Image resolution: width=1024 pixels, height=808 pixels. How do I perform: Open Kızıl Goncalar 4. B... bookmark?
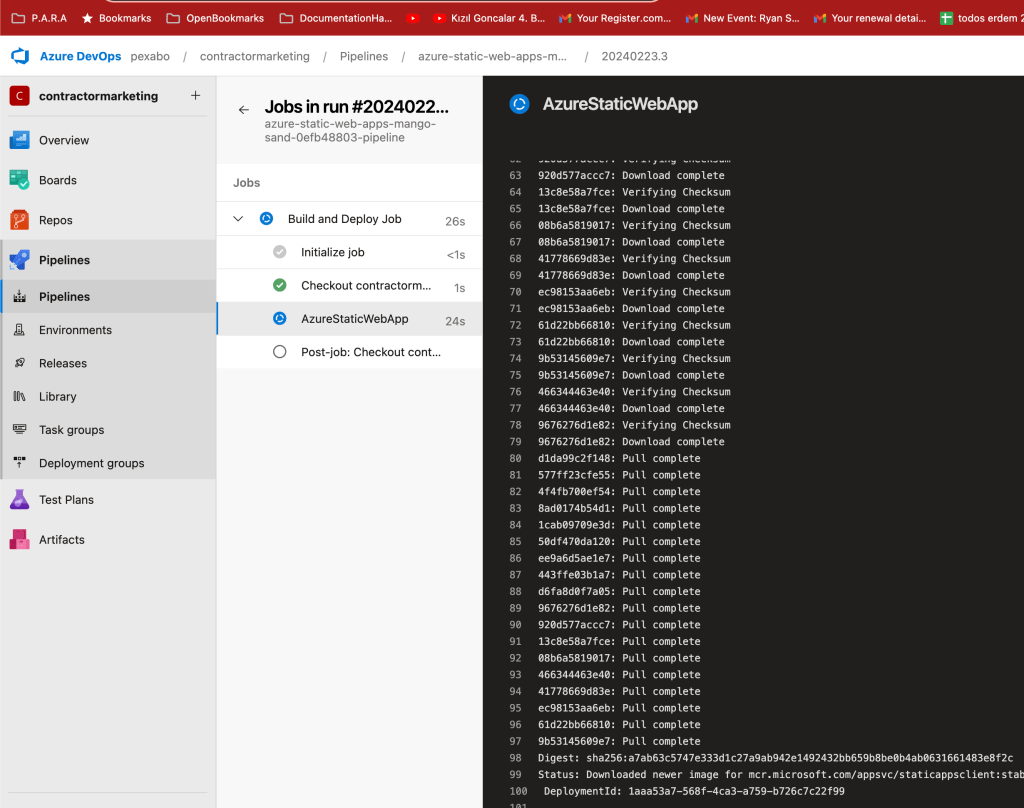(x=489, y=18)
